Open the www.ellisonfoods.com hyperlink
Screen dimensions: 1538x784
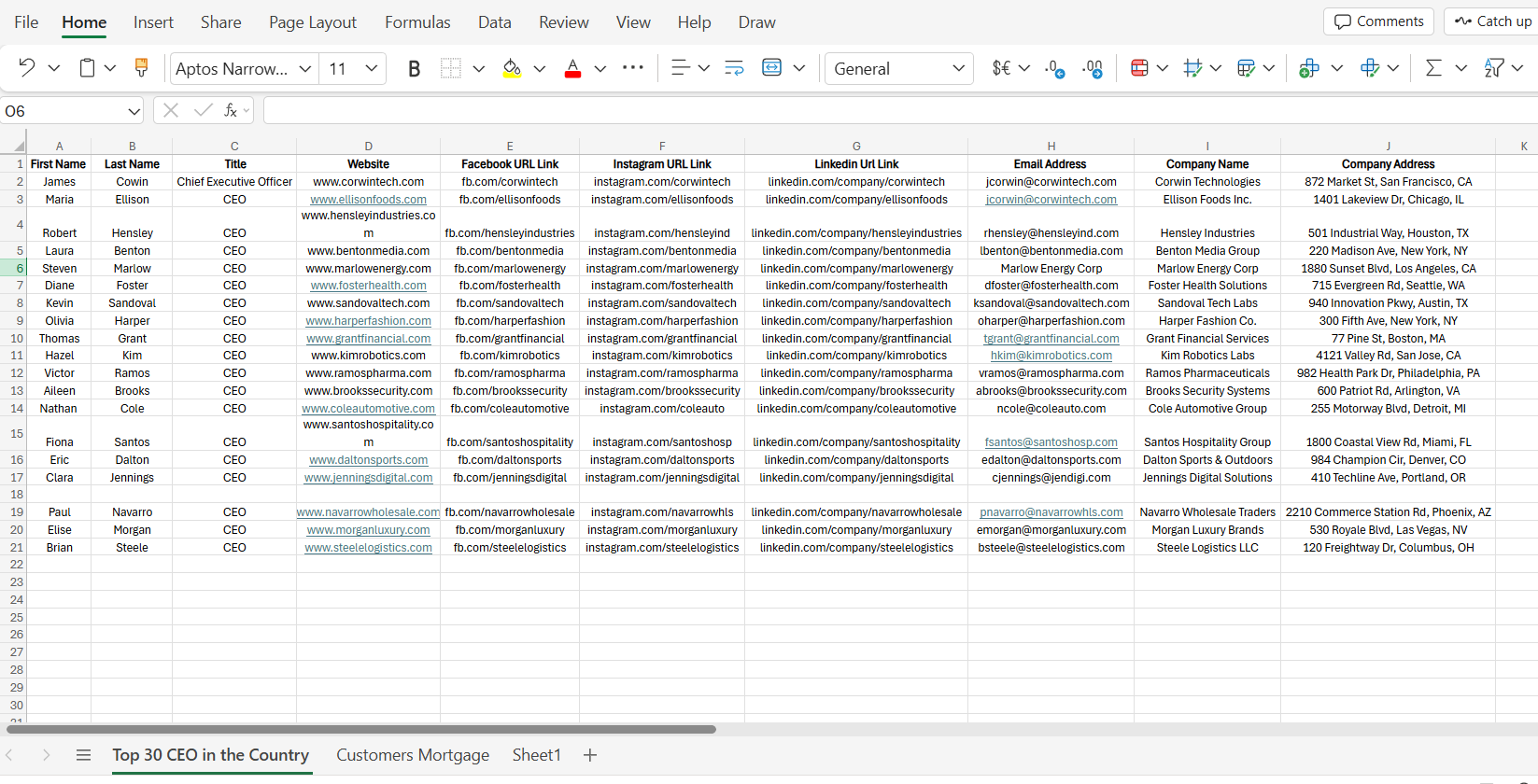point(368,200)
